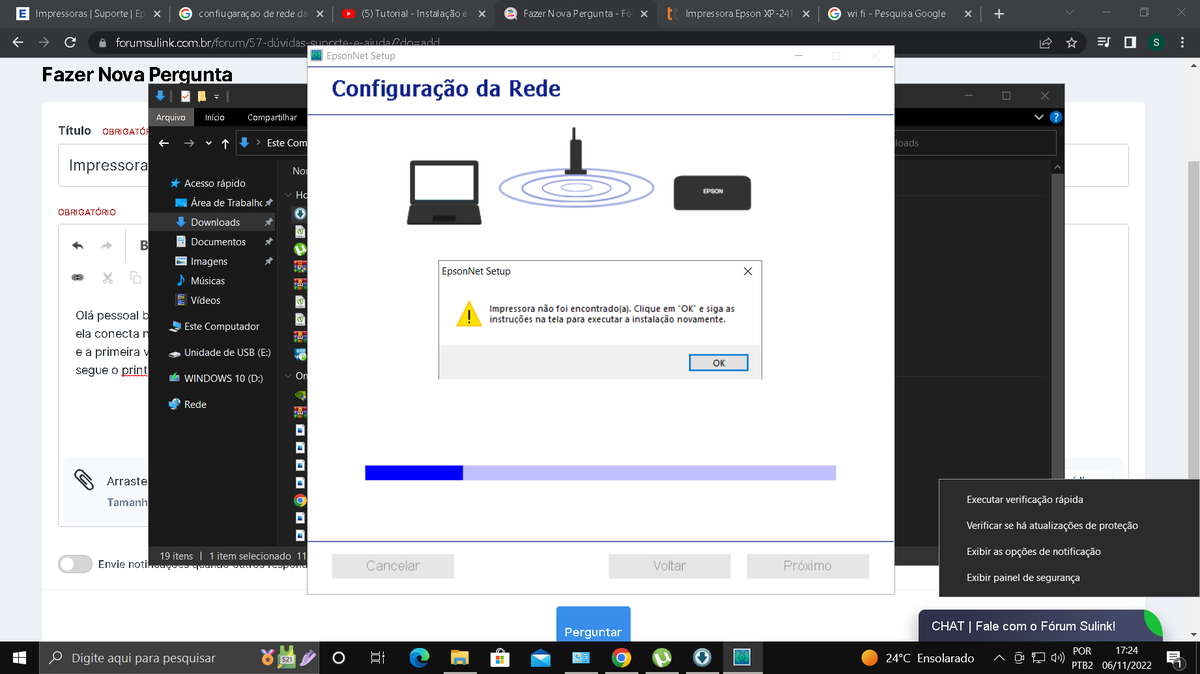Collapse the ribbon chevron in File Explorer
1200x674 pixels.
click(1039, 117)
